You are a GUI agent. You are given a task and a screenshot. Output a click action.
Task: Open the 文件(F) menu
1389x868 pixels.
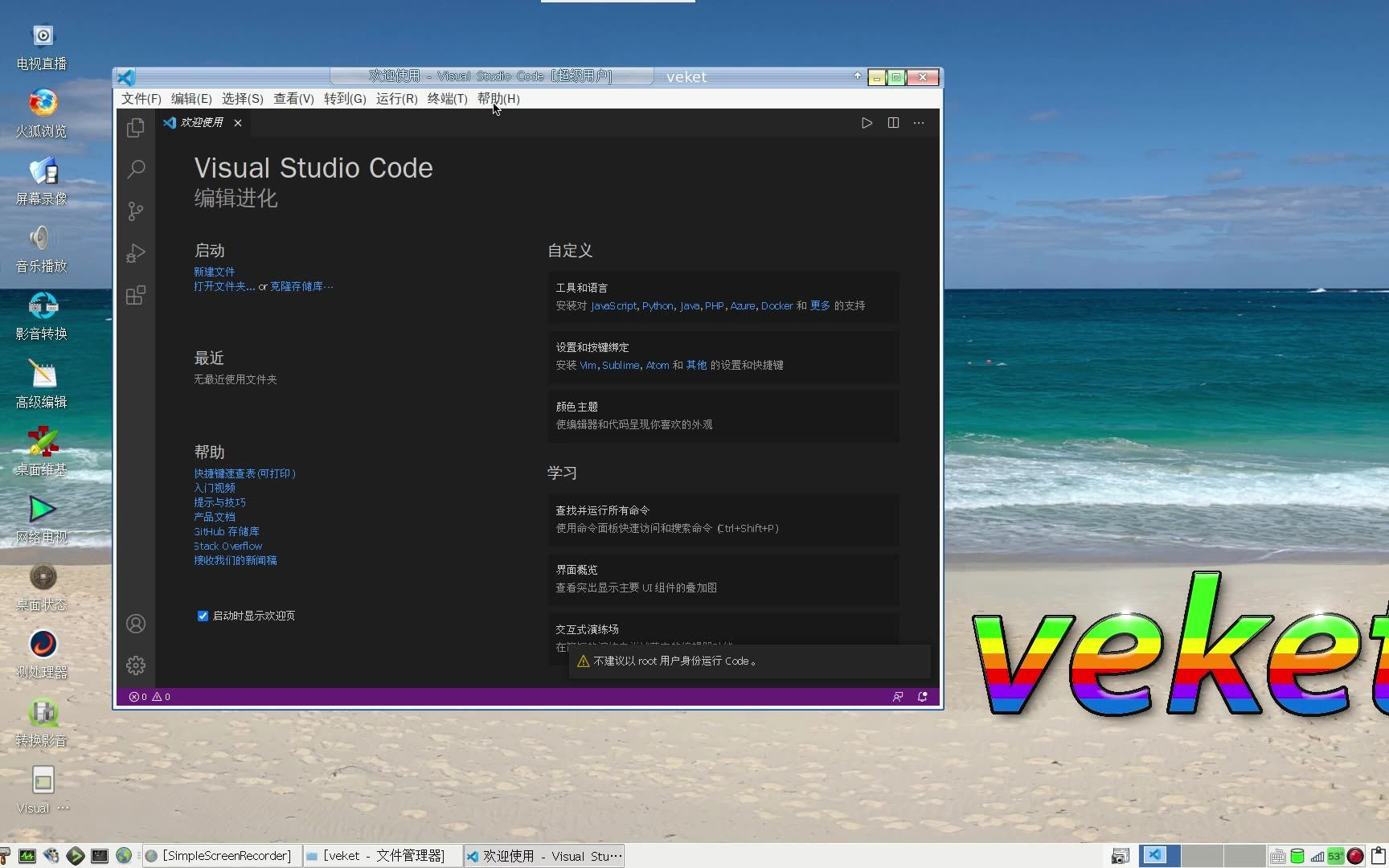(x=141, y=99)
